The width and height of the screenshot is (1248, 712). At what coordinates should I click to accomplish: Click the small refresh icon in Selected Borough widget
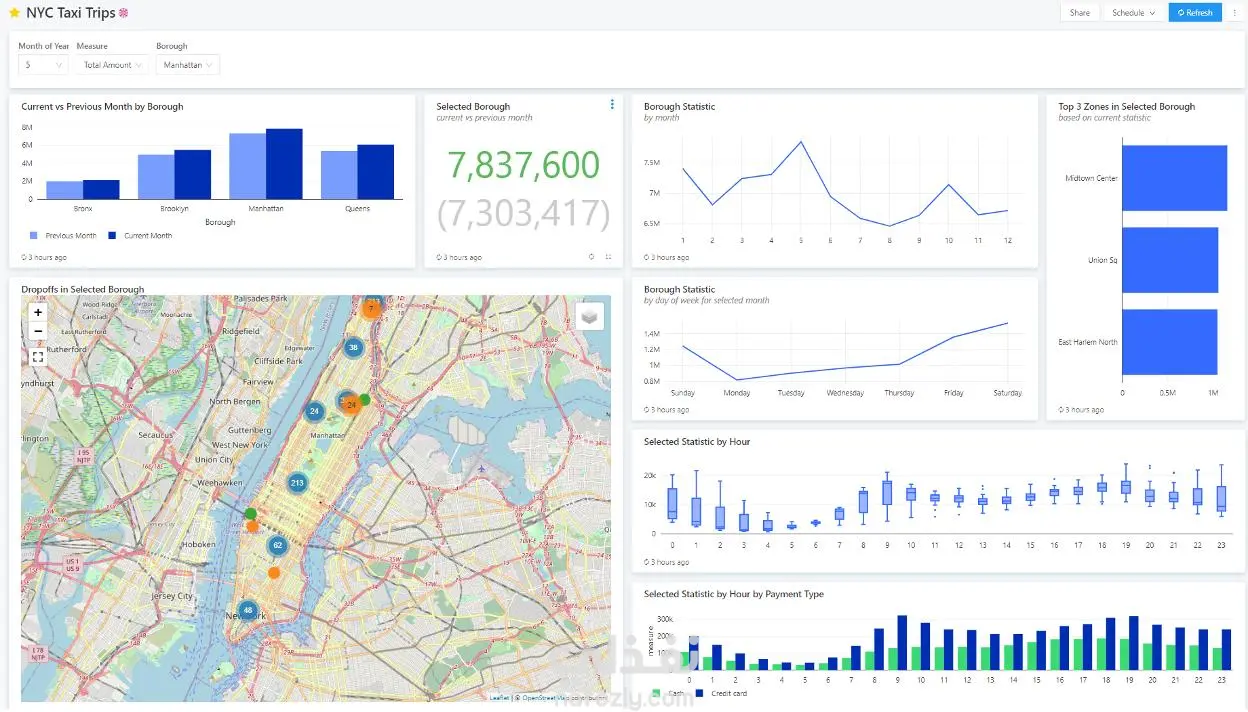click(591, 257)
